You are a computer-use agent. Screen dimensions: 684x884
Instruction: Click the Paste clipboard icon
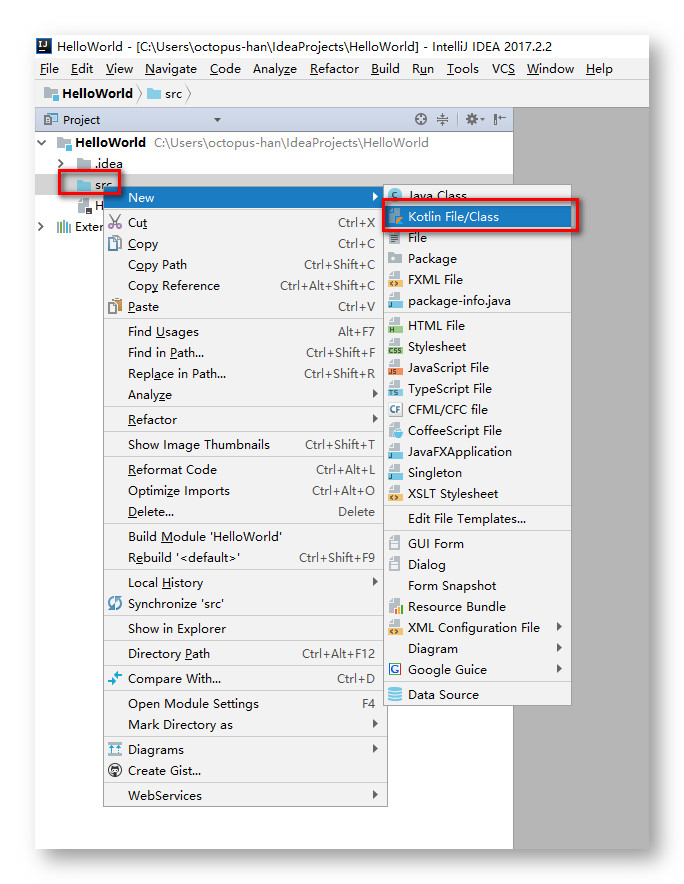115,306
